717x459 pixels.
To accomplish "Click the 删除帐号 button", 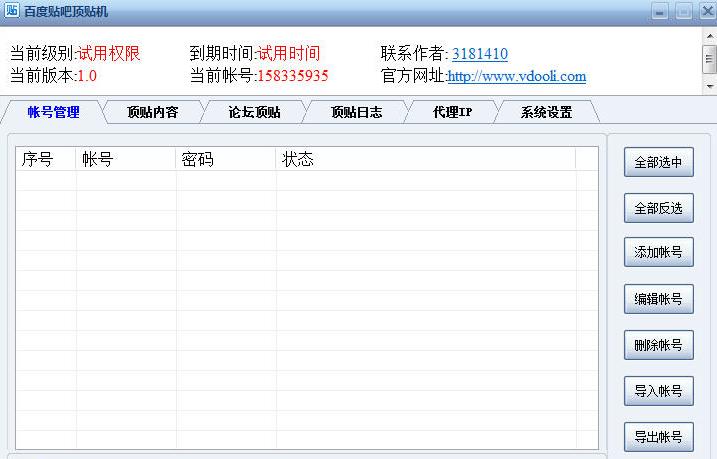I will pos(658,345).
